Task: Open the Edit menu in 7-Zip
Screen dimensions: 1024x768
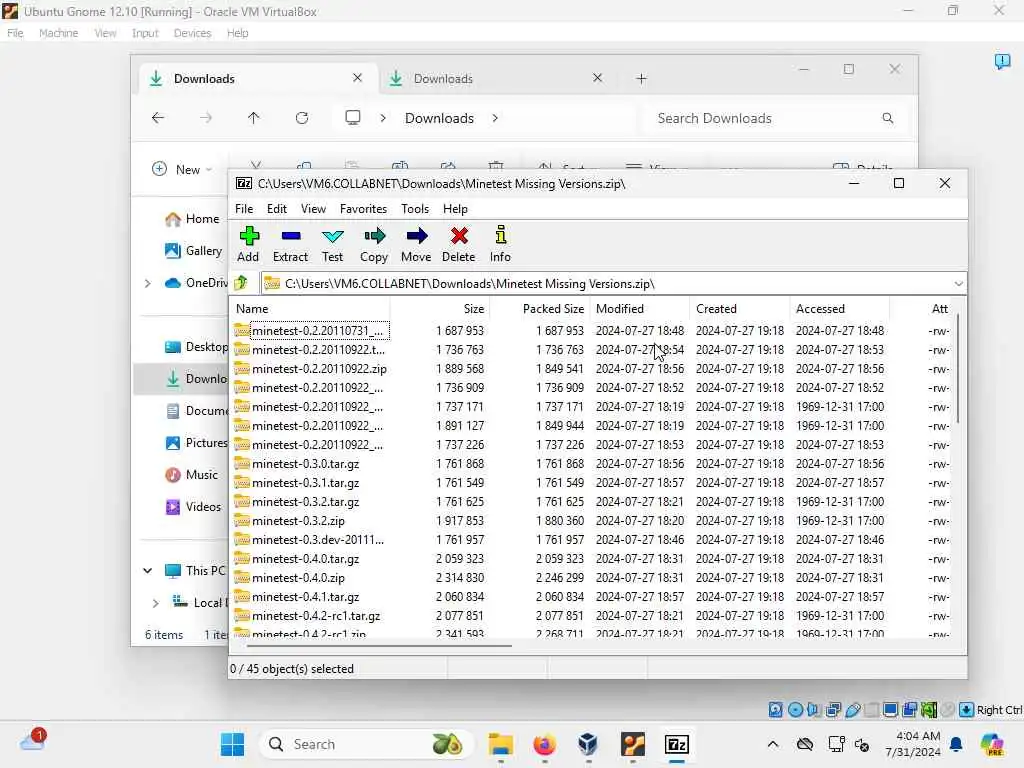Action: pos(276,209)
